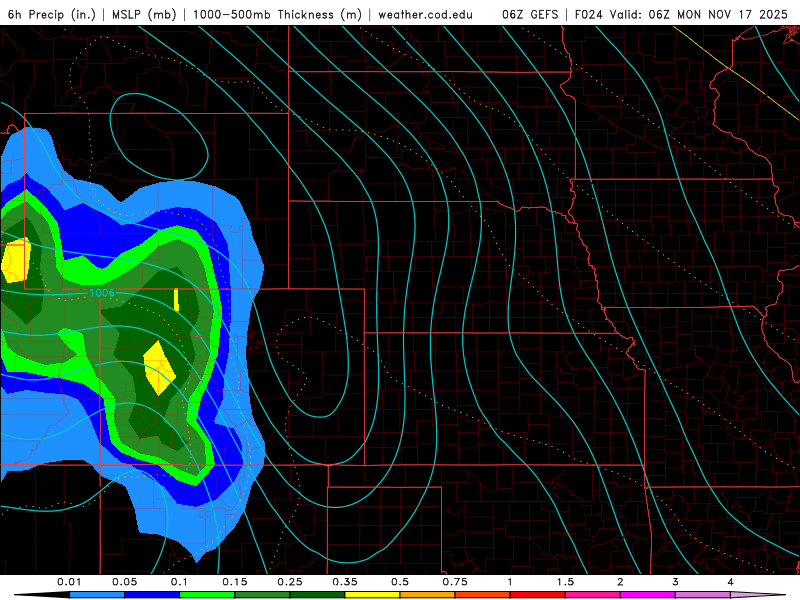
Task: Click the 0.1 legend value
Action: click(x=179, y=582)
